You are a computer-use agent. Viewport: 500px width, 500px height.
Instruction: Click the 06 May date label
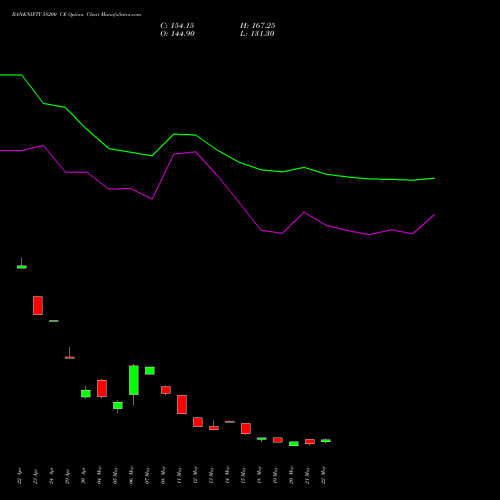point(132,475)
